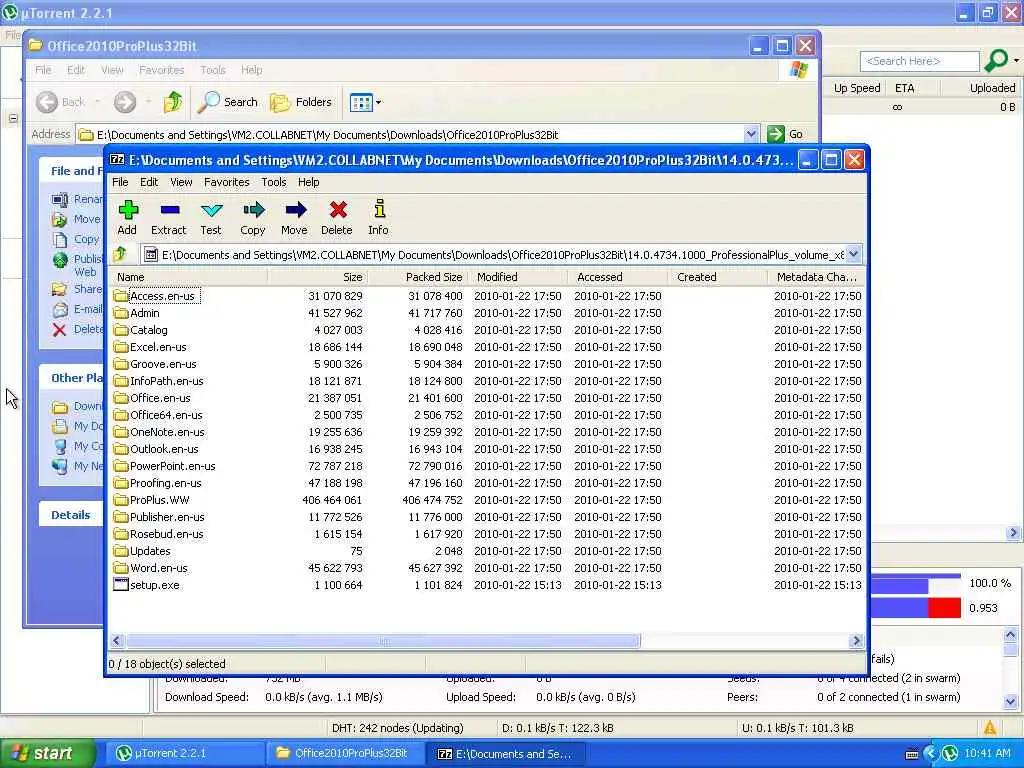
Task: Go up one folder level in 7-Zip
Action: [x=120, y=254]
